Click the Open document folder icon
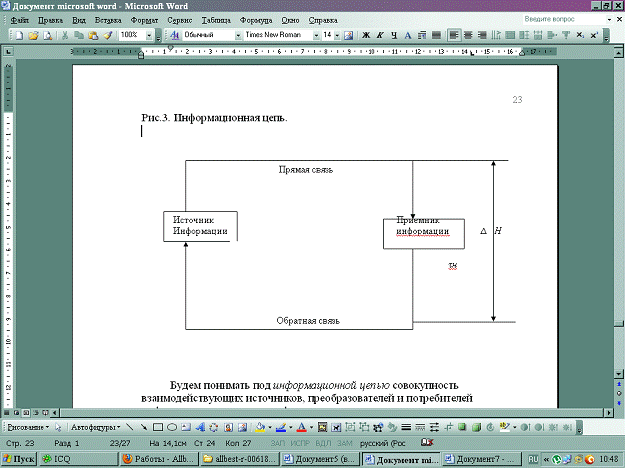Image resolution: width=625 pixels, height=468 pixels. (33, 35)
